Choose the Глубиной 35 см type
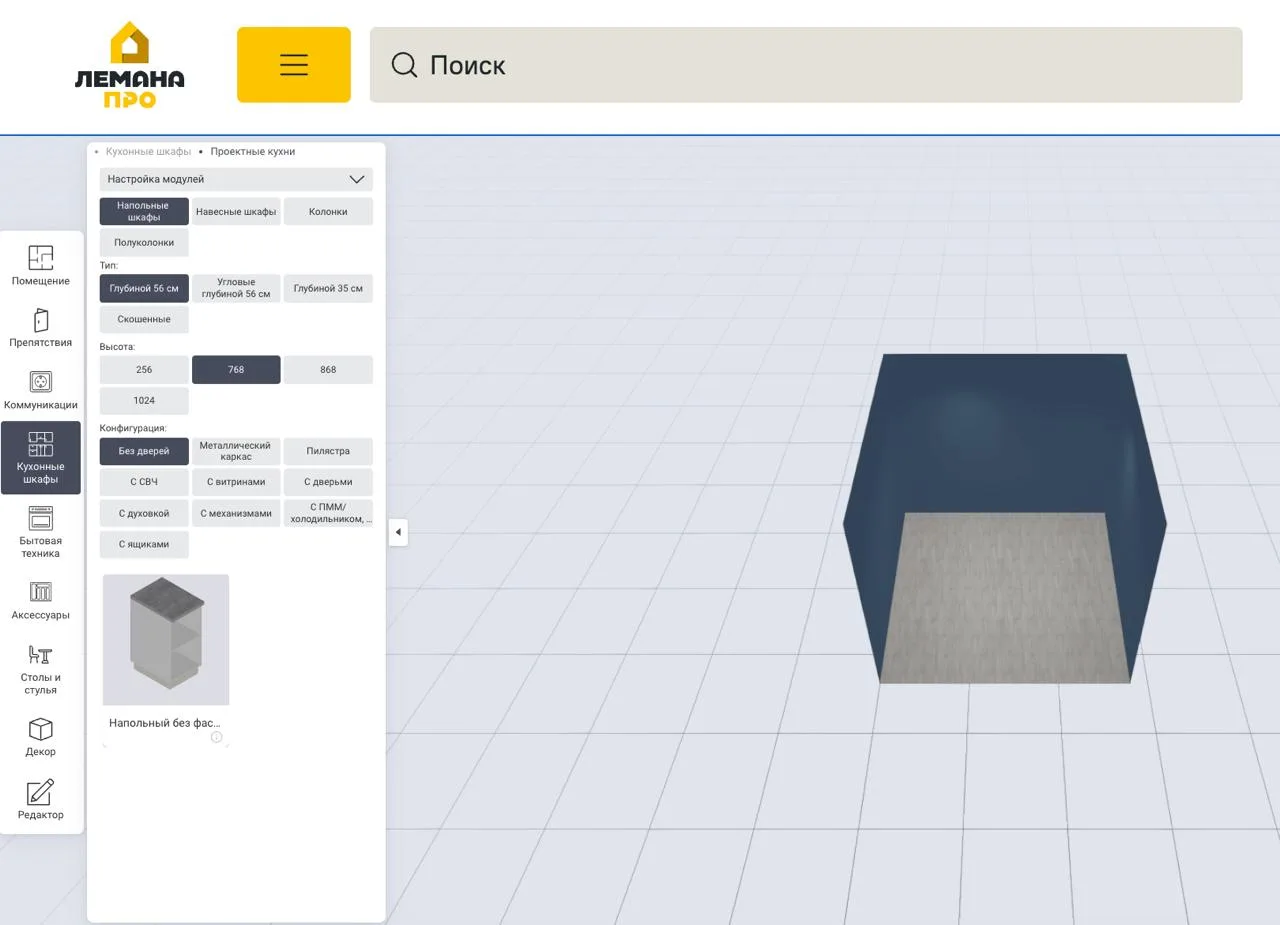1280x925 pixels. click(x=328, y=289)
